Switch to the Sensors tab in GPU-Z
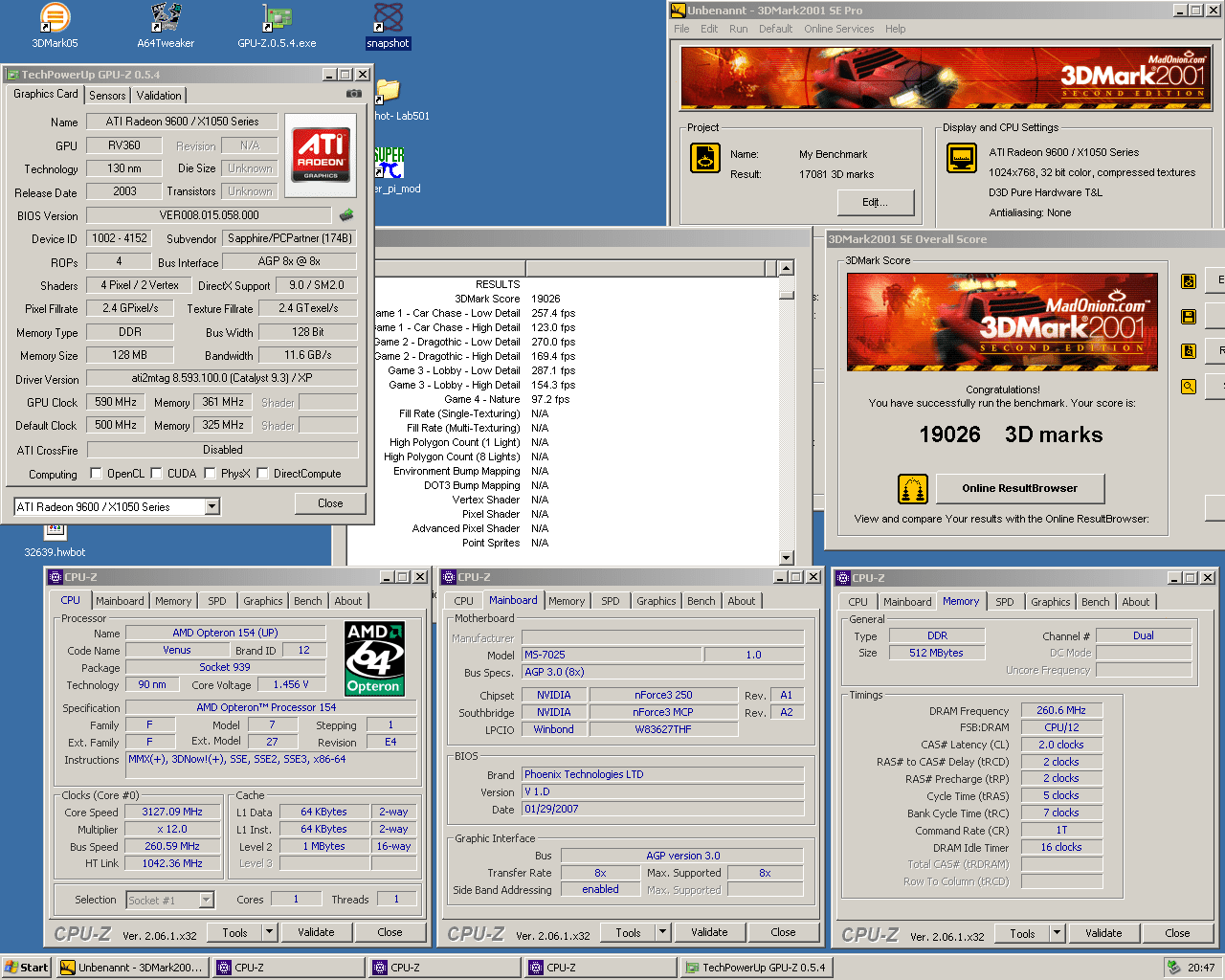1225x980 pixels. point(107,96)
